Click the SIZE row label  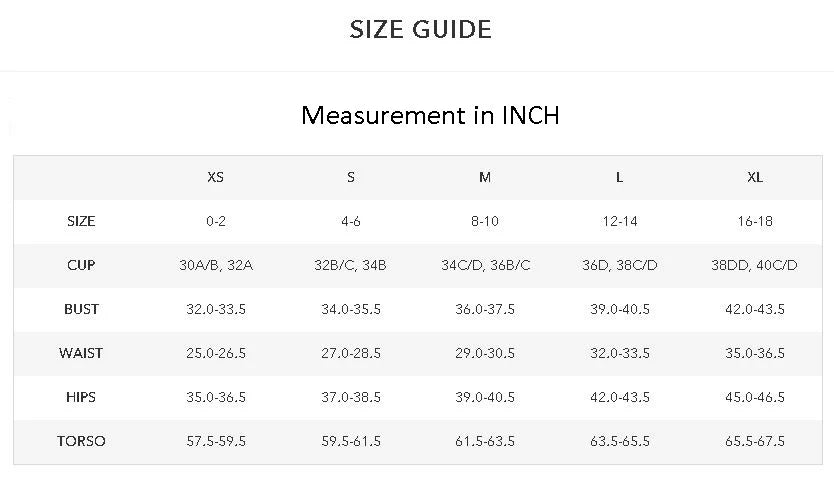81,221
